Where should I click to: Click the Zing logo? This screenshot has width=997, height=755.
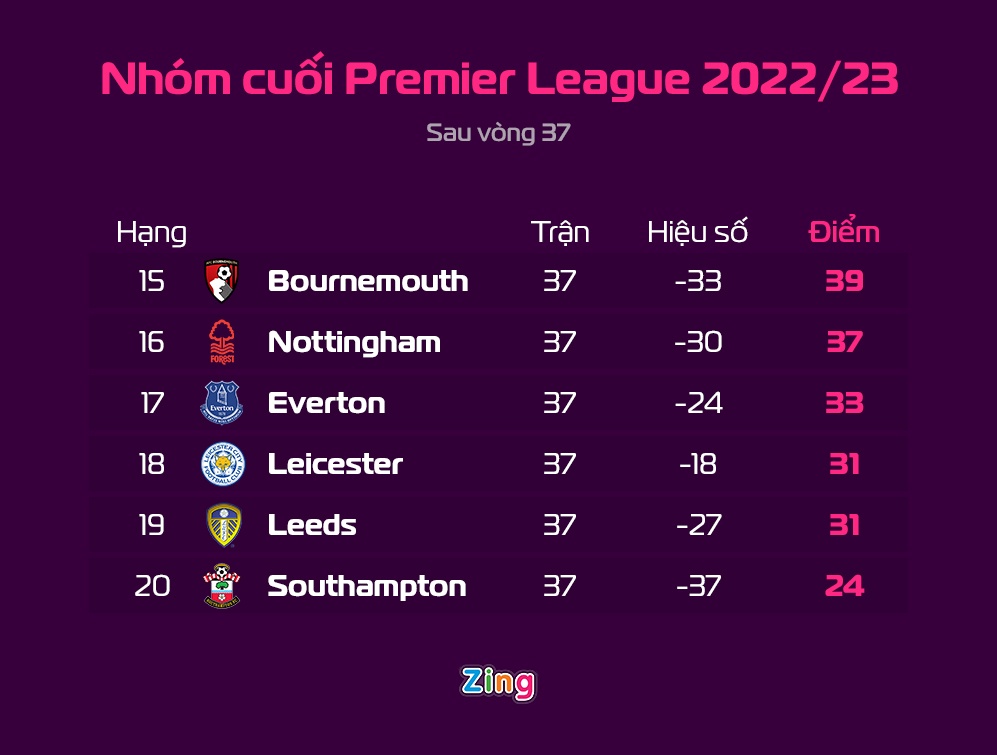[x=498, y=683]
